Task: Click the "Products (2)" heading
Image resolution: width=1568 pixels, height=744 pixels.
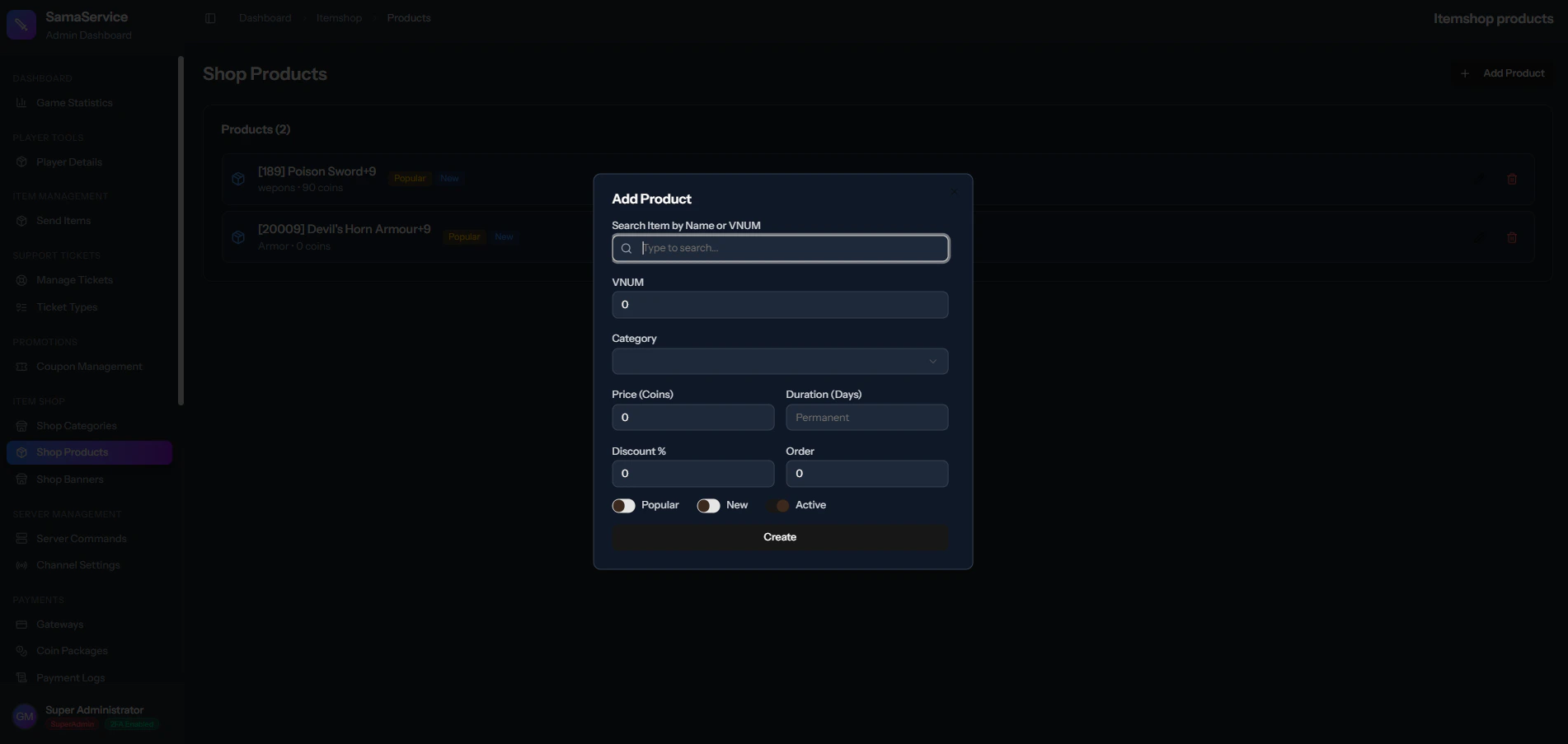Action: [x=256, y=129]
